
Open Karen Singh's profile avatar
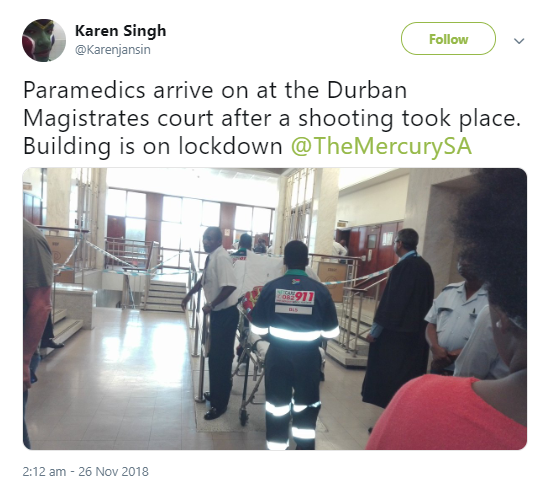(44, 40)
